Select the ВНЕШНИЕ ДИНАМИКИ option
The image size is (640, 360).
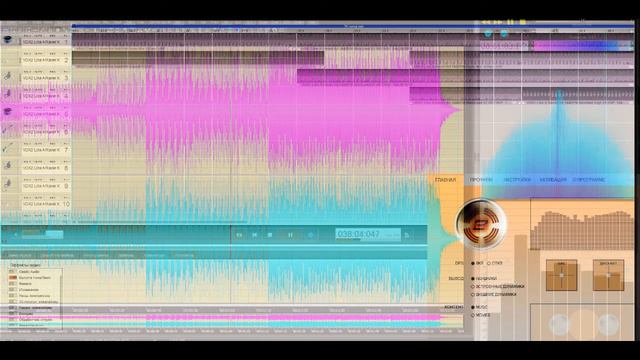pyautogui.click(x=473, y=294)
